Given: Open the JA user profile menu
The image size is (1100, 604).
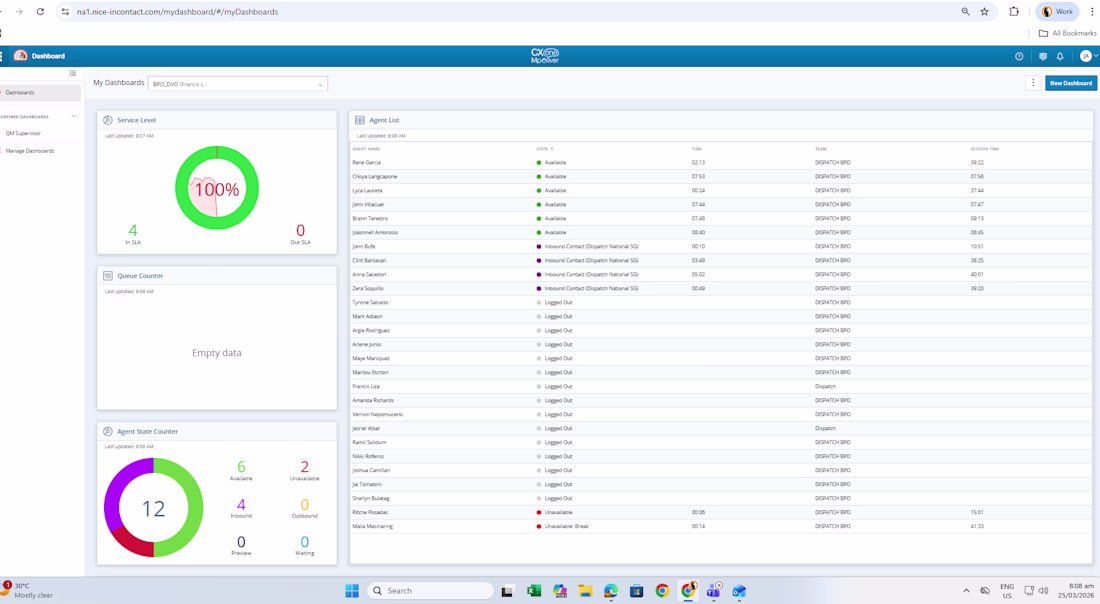Looking at the screenshot, I should (1087, 56).
